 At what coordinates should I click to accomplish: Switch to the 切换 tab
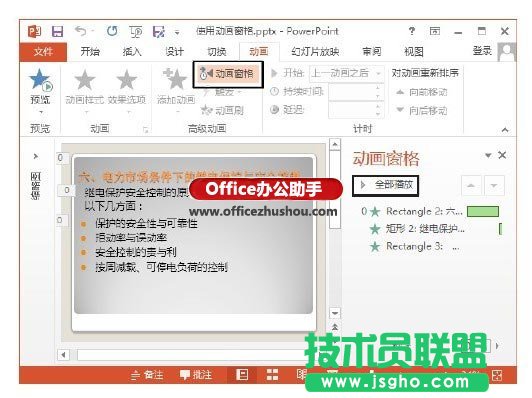coord(216,52)
